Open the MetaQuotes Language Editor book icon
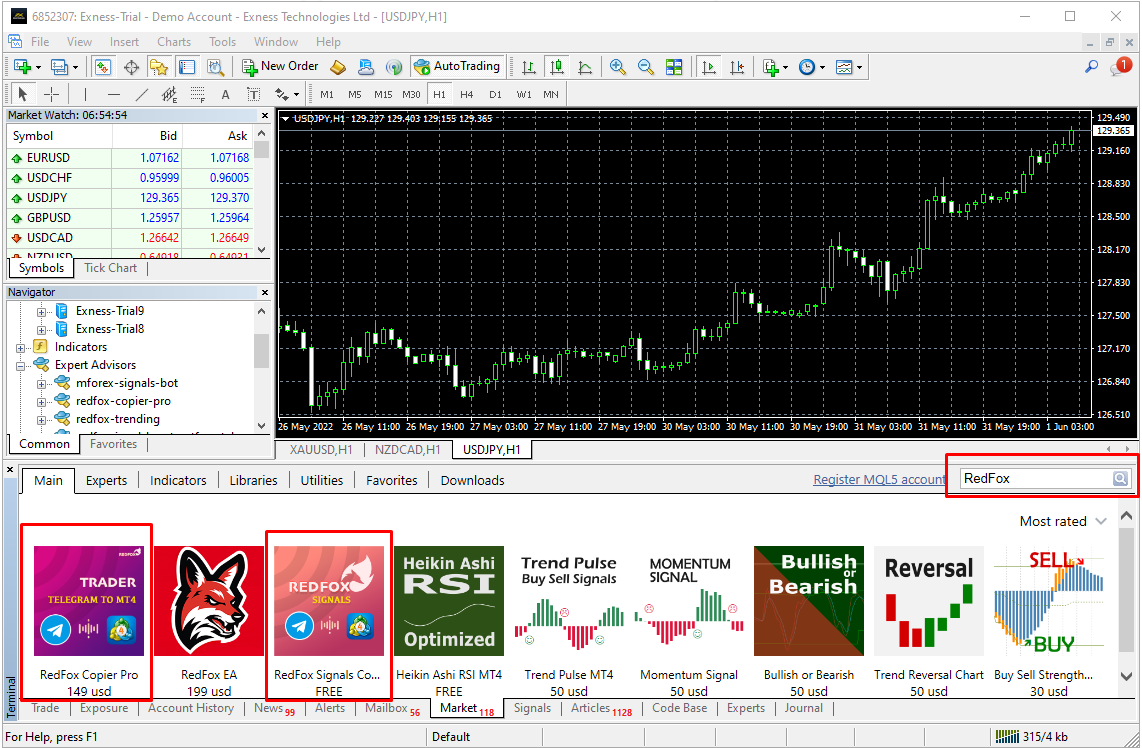Screen dimensions: 1142x748 (338, 67)
